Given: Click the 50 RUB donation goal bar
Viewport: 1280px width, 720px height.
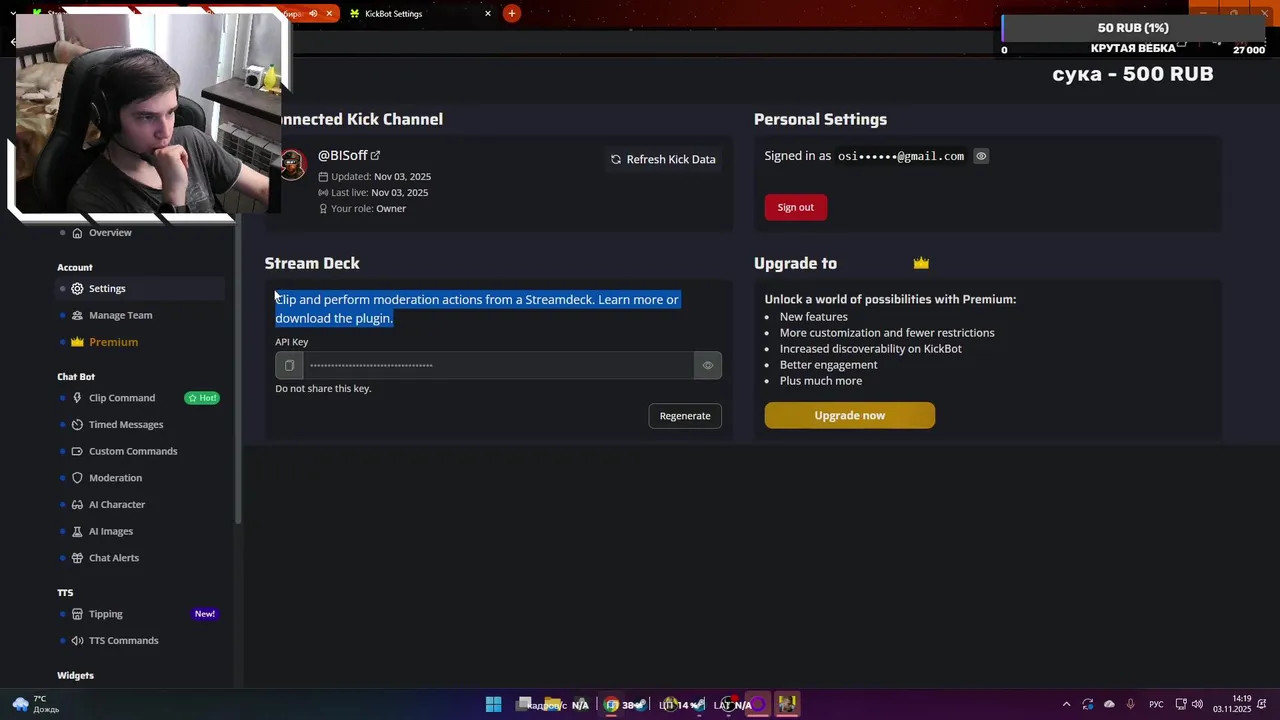Looking at the screenshot, I should coord(1133,28).
